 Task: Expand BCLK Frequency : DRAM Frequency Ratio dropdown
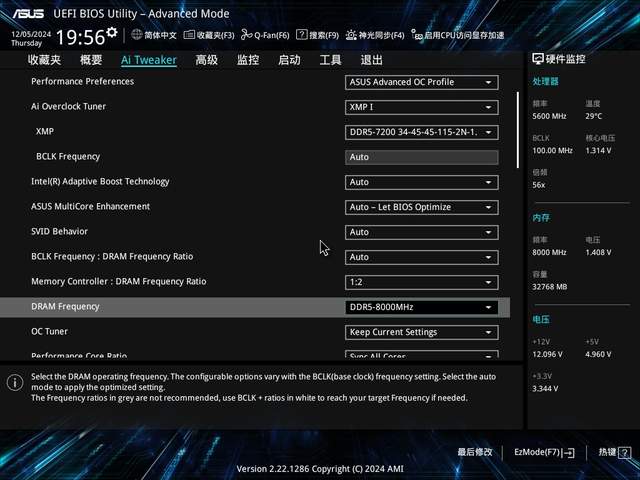tap(422, 257)
